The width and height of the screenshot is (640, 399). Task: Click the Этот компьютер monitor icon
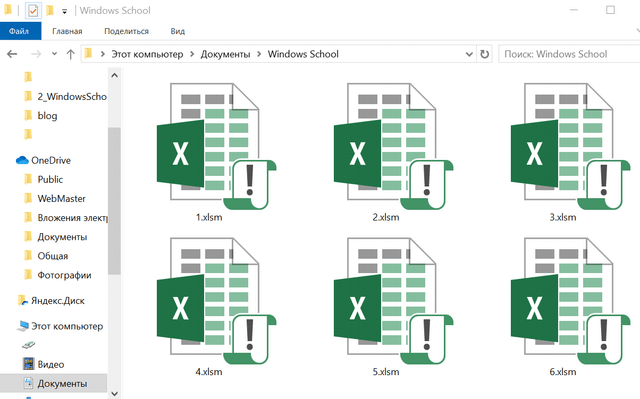click(x=23, y=326)
